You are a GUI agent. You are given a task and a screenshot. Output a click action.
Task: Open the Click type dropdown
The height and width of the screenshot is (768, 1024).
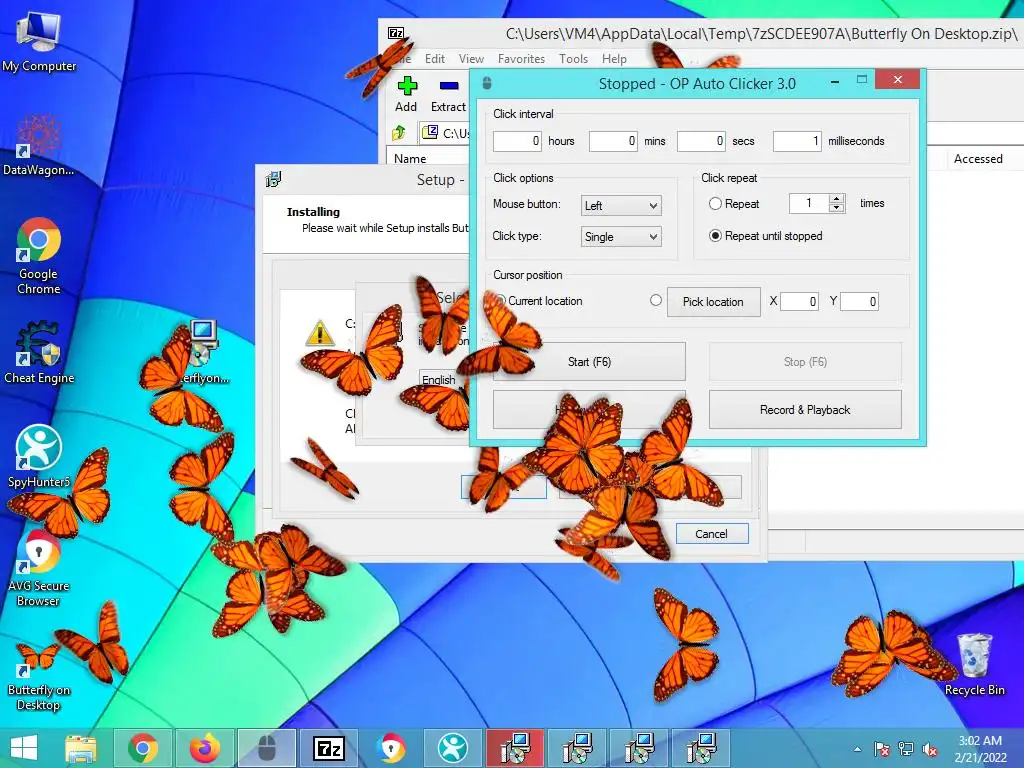click(x=621, y=236)
